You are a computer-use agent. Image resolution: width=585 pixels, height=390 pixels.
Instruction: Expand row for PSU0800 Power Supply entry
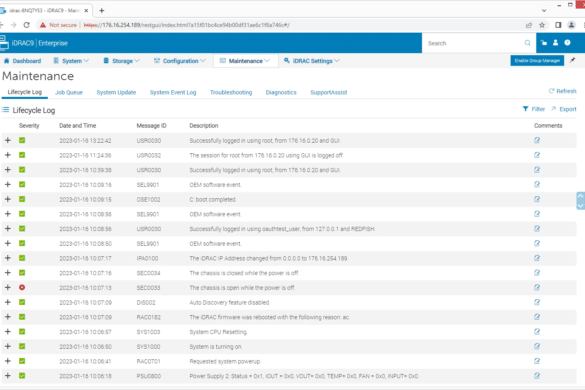(x=7, y=376)
